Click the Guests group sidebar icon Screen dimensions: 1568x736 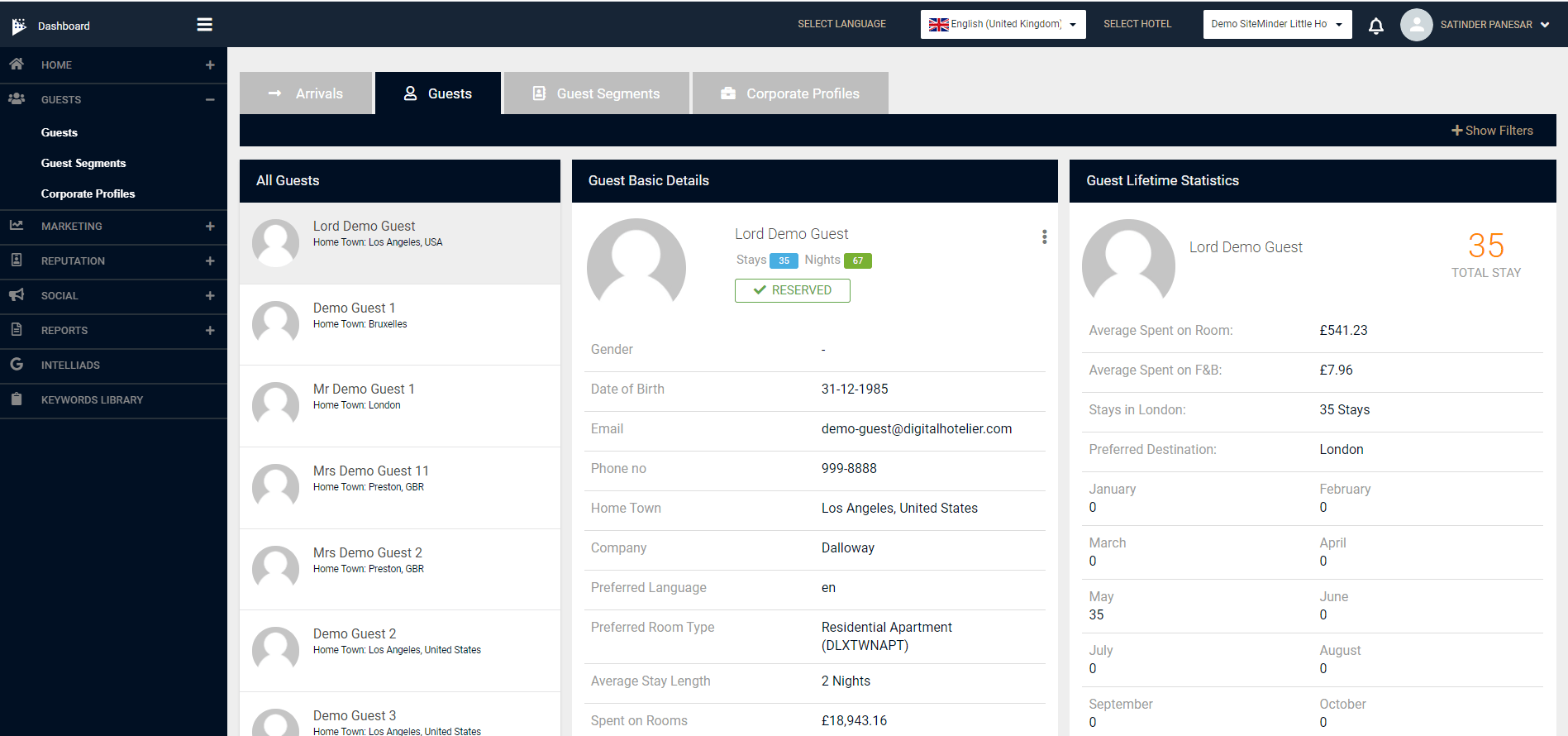coord(17,98)
